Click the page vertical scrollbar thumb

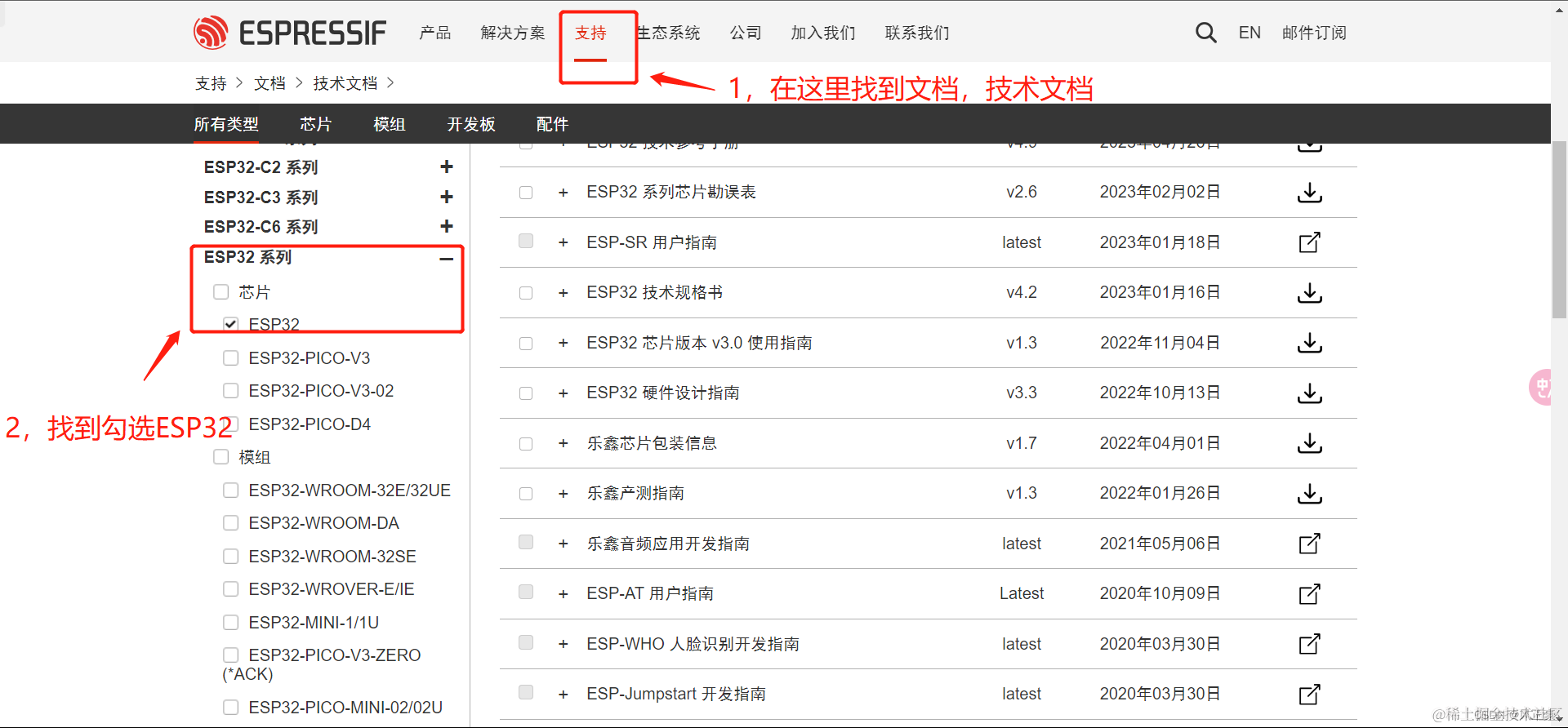(1559, 231)
